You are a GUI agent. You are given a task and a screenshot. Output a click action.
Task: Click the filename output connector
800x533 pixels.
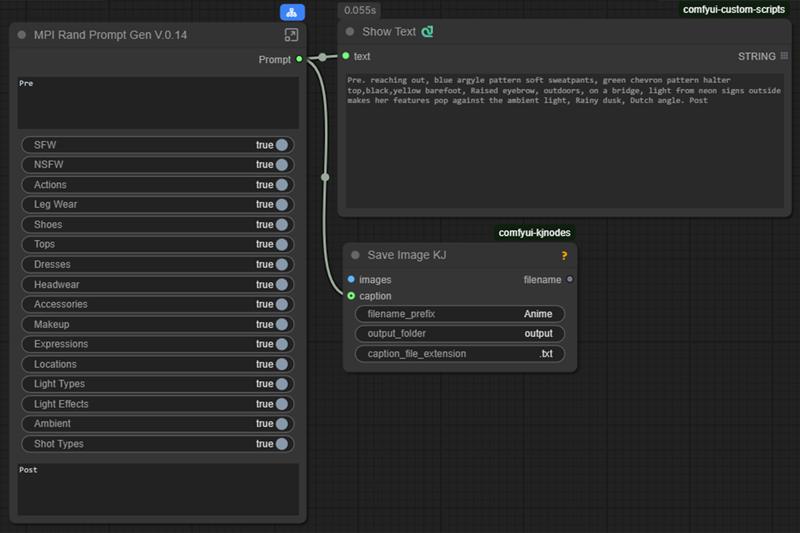click(570, 280)
